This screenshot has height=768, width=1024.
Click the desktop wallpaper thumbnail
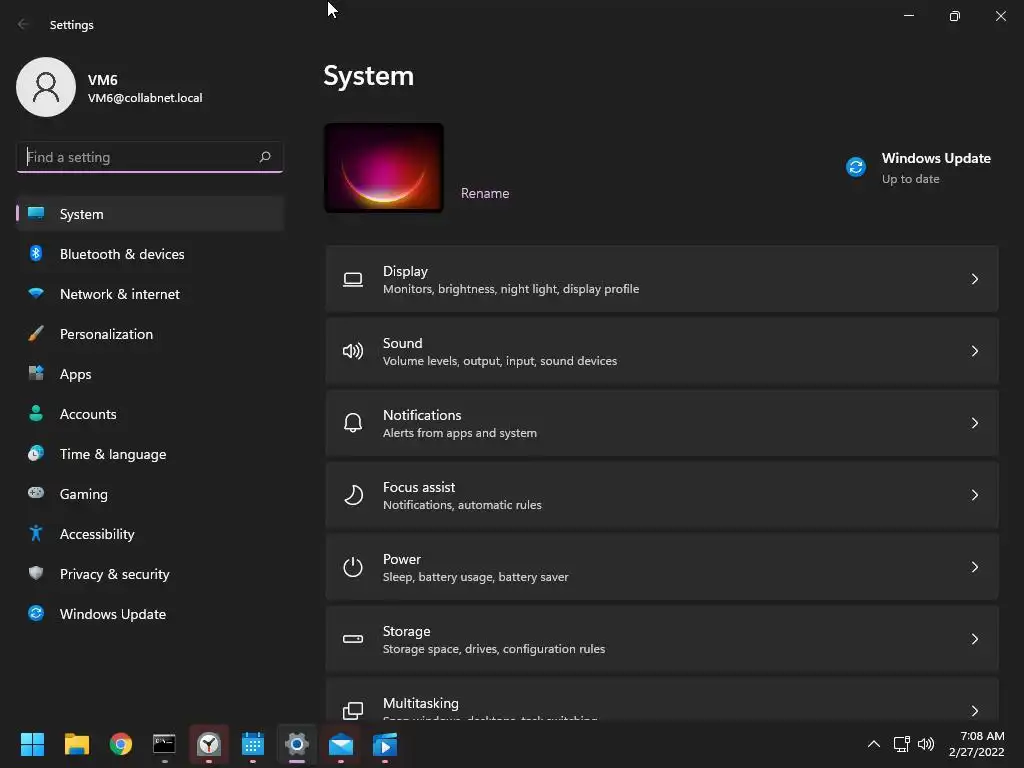tap(384, 168)
